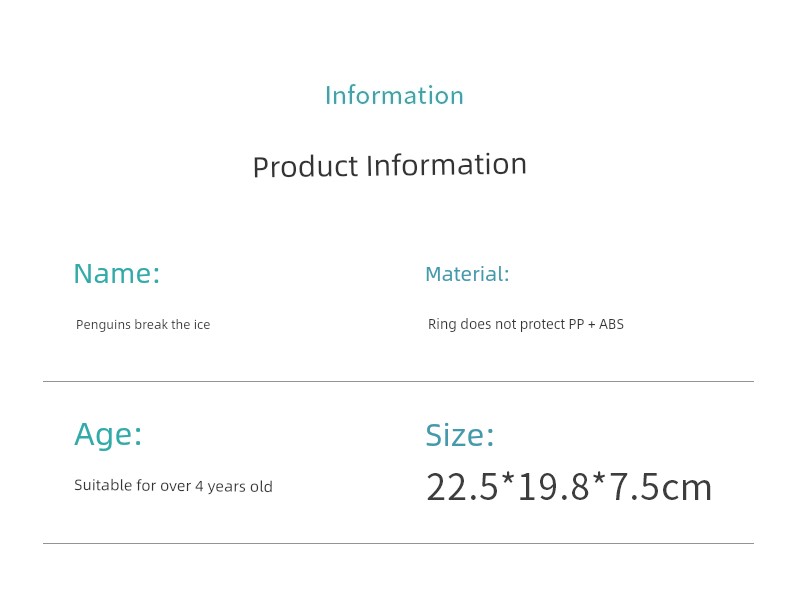Click the "7.5cm" dimension value
Screen dimensions: 790x594
pyautogui.click(x=660, y=488)
